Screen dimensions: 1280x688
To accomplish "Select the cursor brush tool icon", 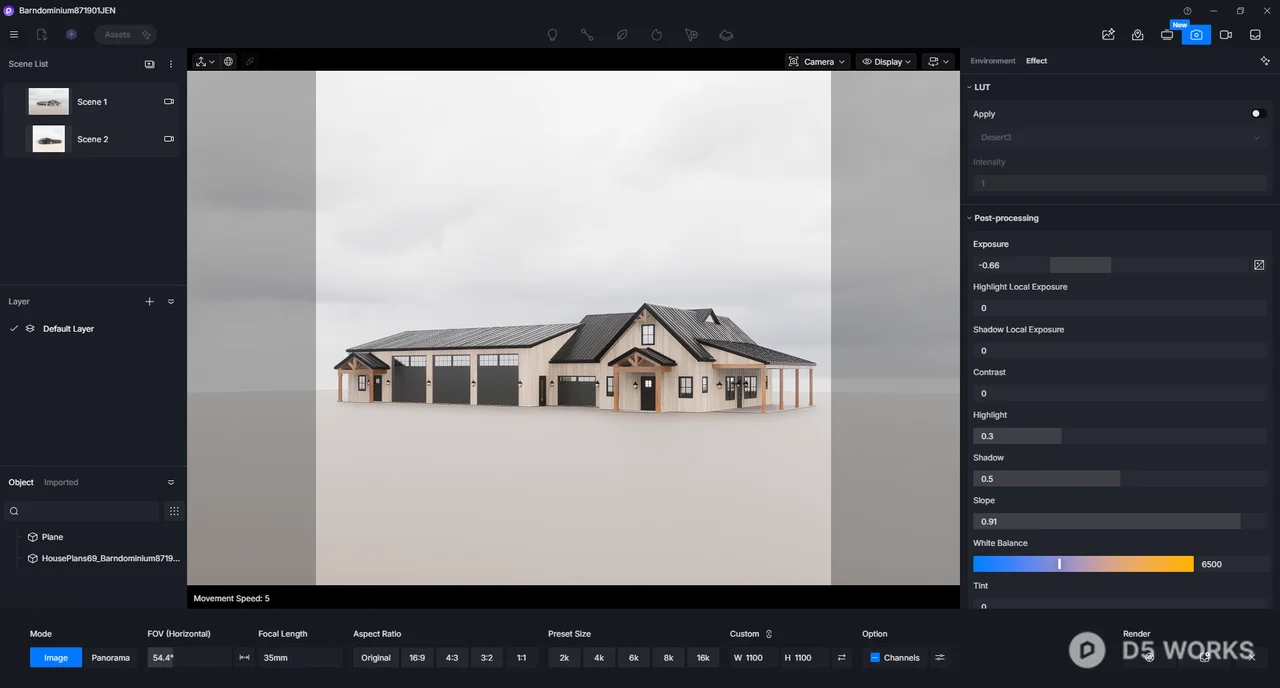I will point(691,35).
